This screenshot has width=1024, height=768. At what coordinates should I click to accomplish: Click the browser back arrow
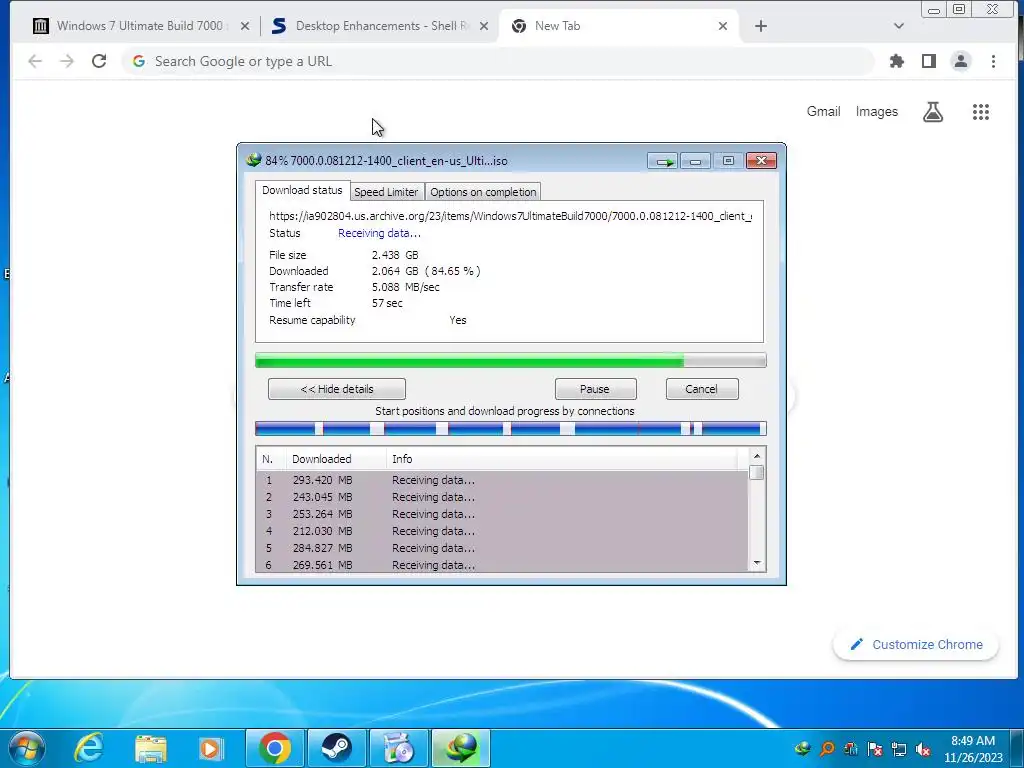click(35, 61)
